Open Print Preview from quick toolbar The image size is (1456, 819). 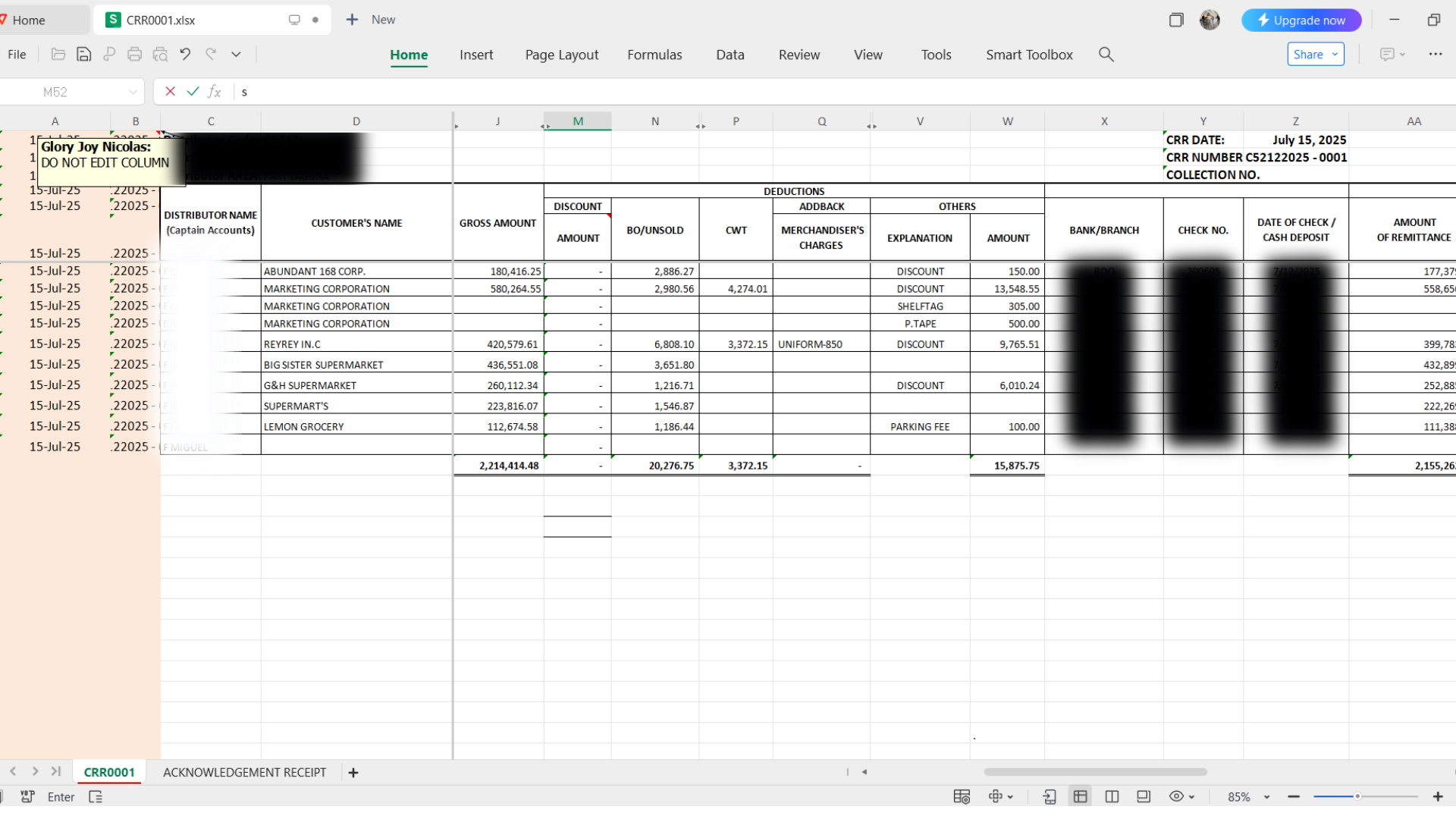pos(160,54)
